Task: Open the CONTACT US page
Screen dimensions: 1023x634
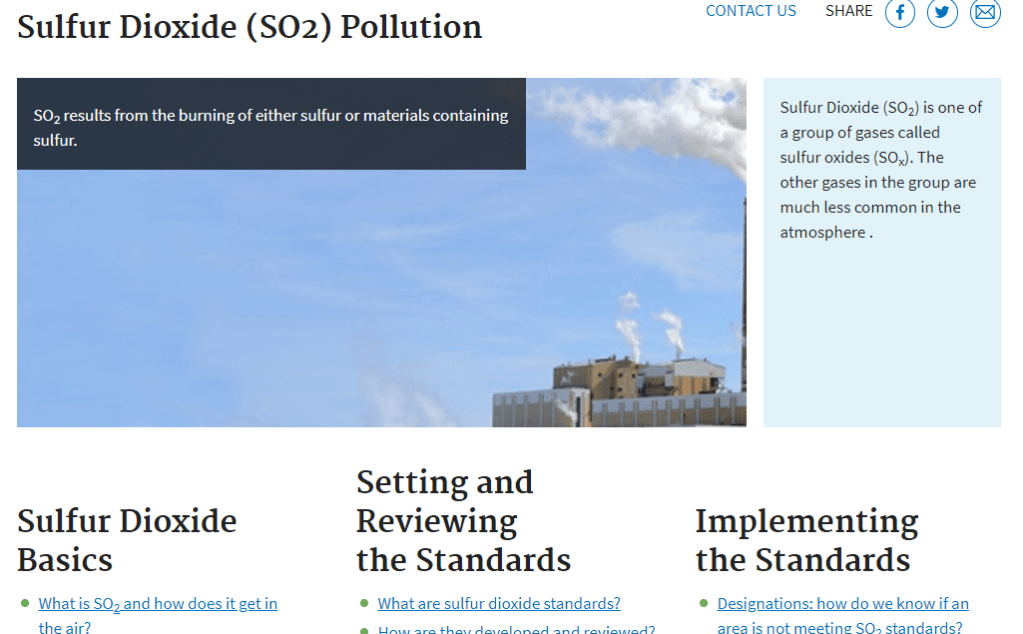Action: pos(751,10)
